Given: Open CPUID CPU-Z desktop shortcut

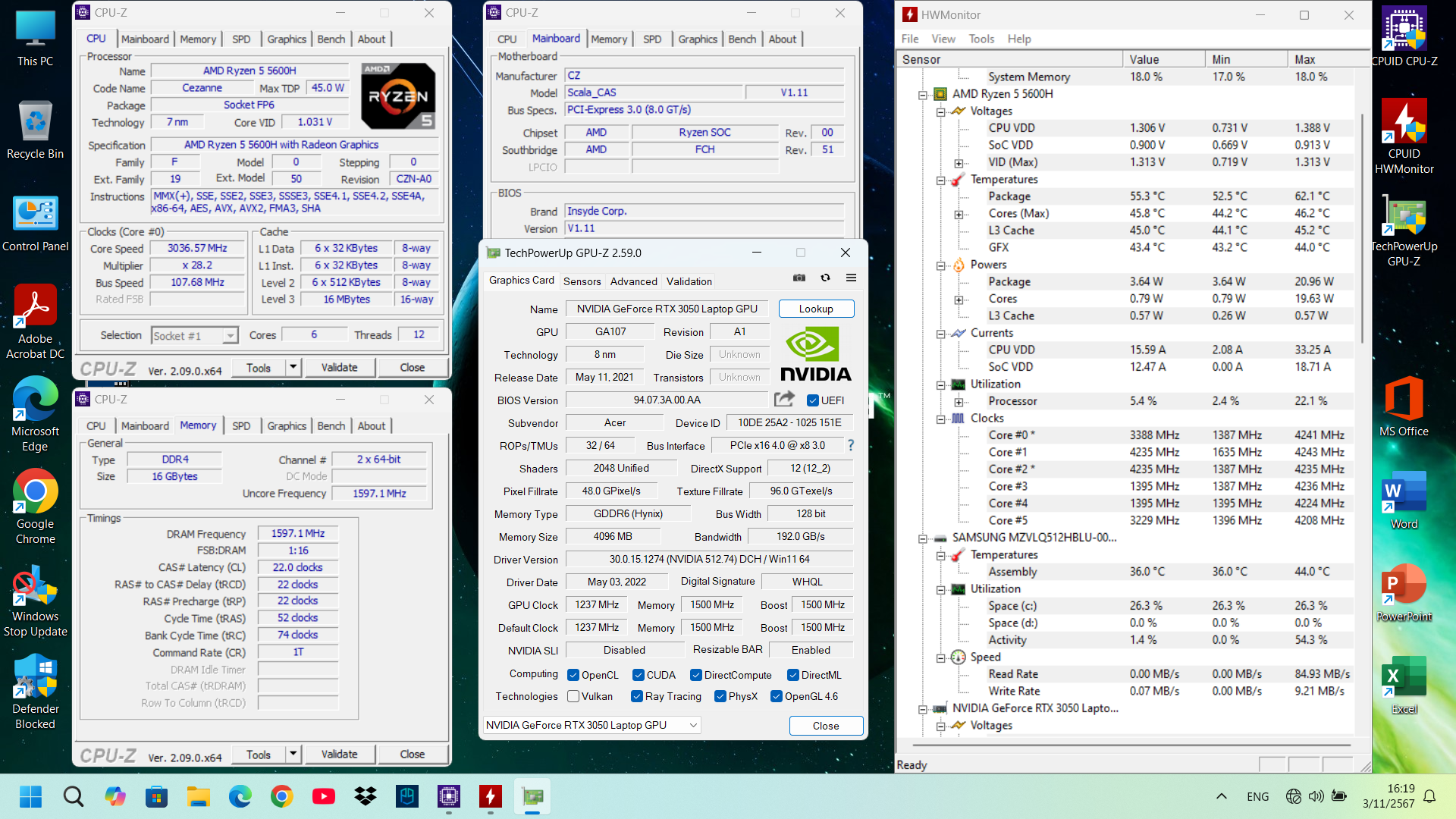Looking at the screenshot, I should pyautogui.click(x=1404, y=36).
